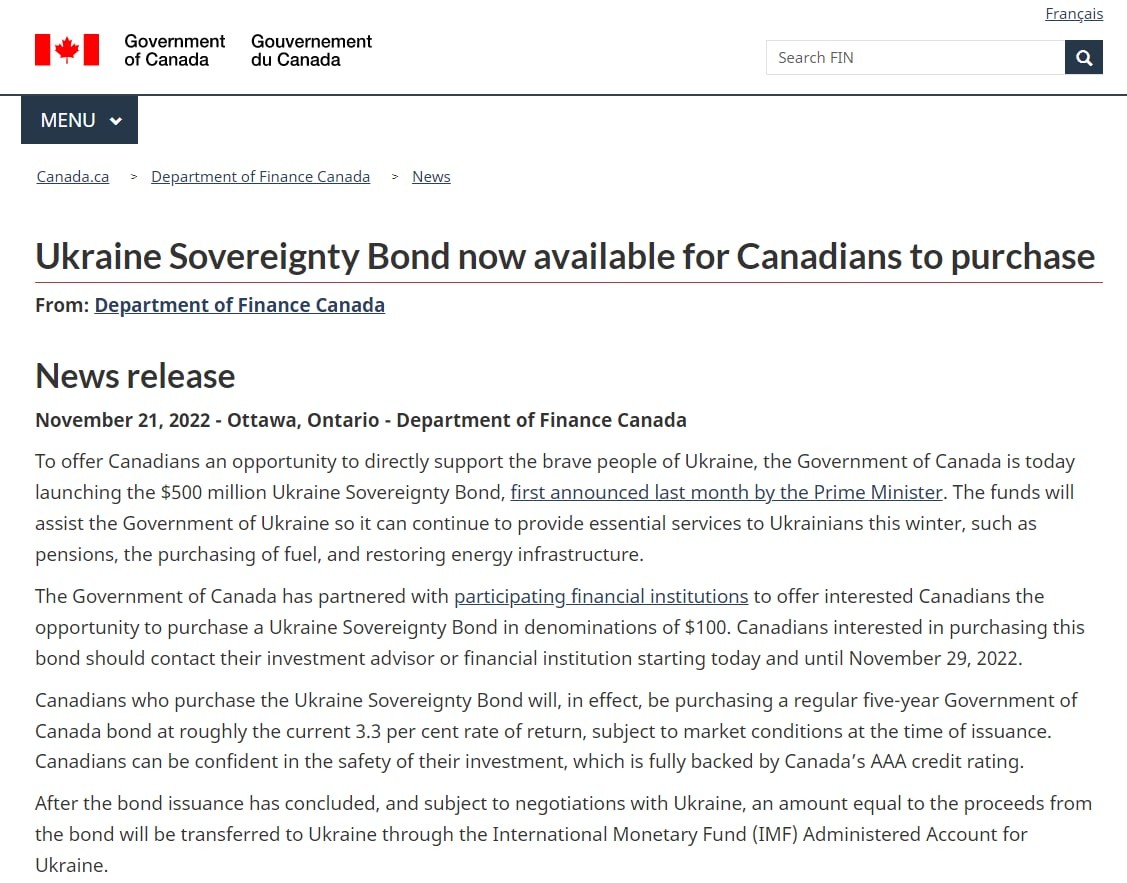Click the MENU chevron arrow
The height and width of the screenshot is (883, 1127).
point(115,121)
